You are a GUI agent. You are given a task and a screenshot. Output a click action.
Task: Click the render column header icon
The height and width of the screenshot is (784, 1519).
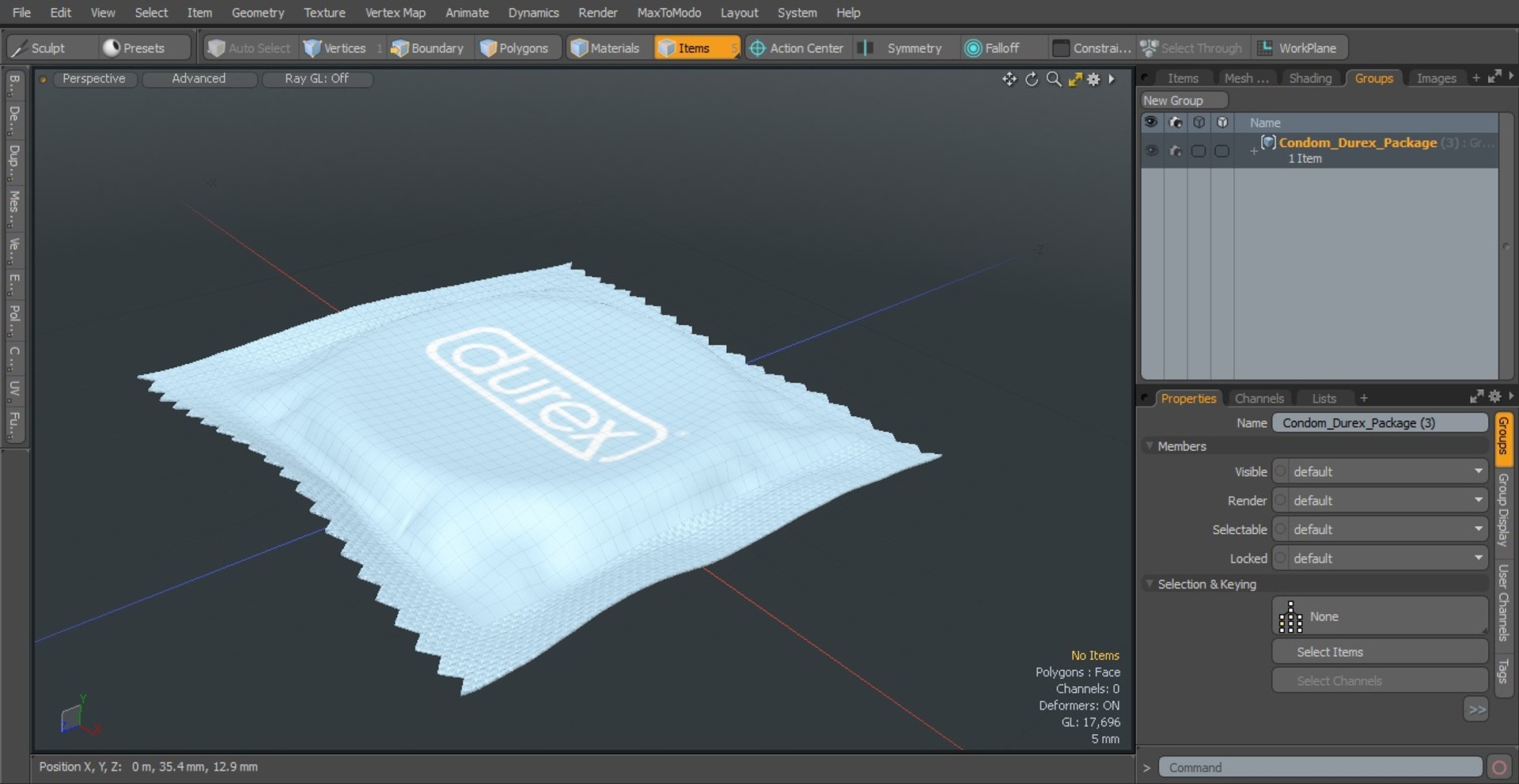pyautogui.click(x=1175, y=123)
